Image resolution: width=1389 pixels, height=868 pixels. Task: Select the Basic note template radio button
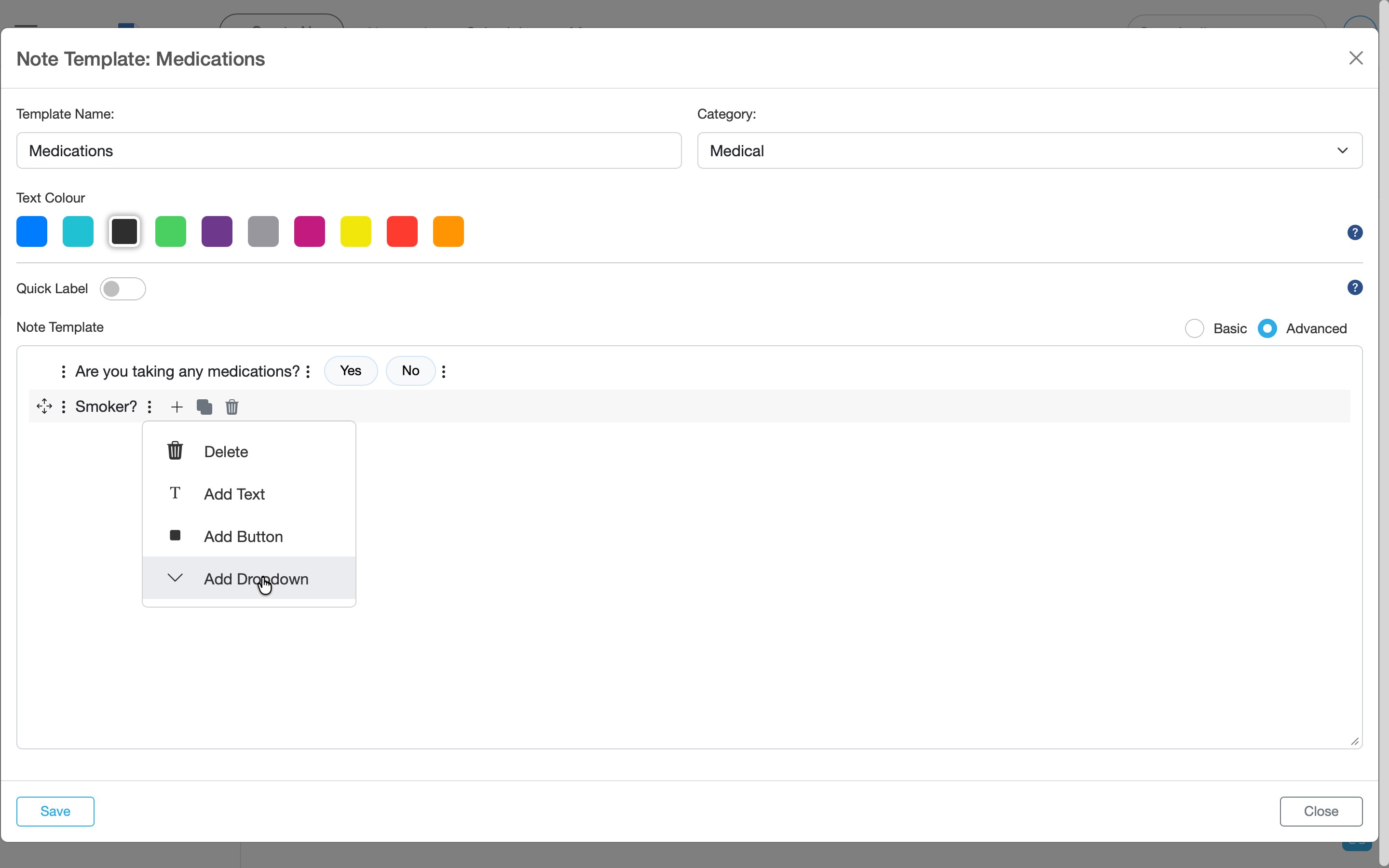tap(1195, 328)
